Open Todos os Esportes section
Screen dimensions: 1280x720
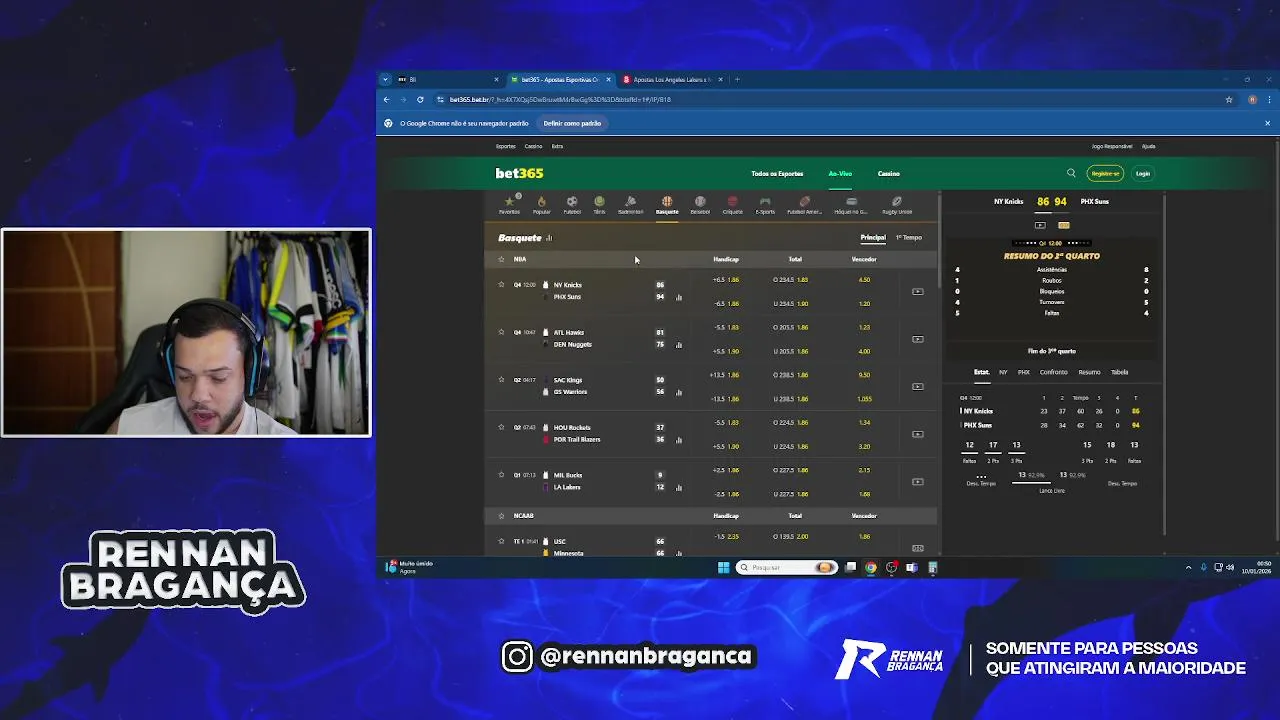point(777,173)
